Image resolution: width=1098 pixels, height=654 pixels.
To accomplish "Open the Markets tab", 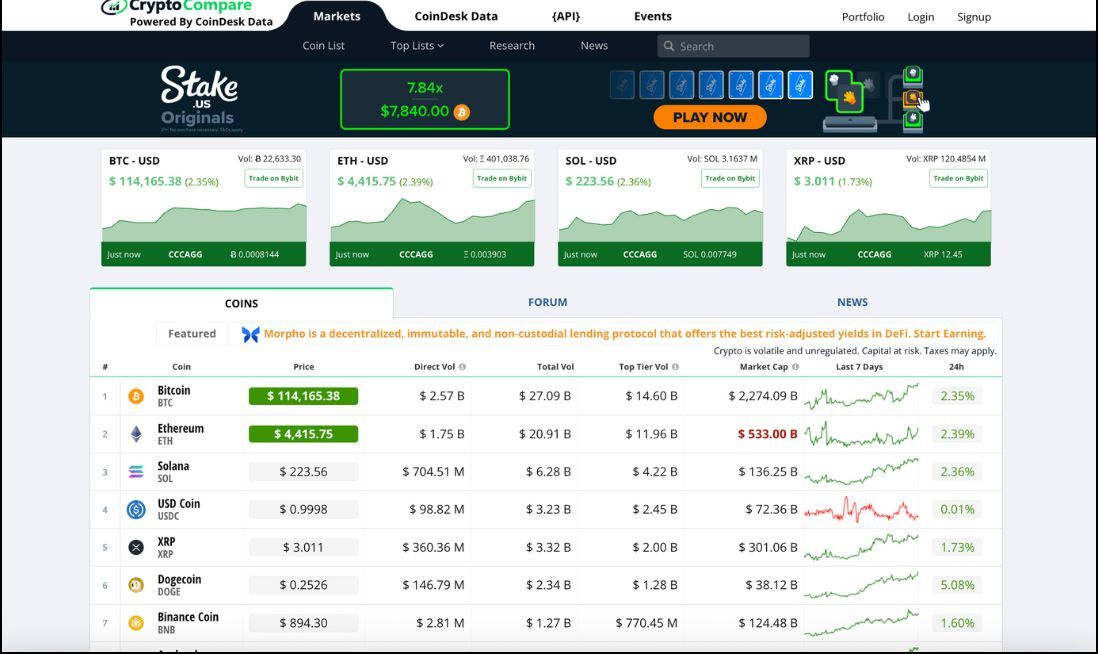I will (x=337, y=16).
